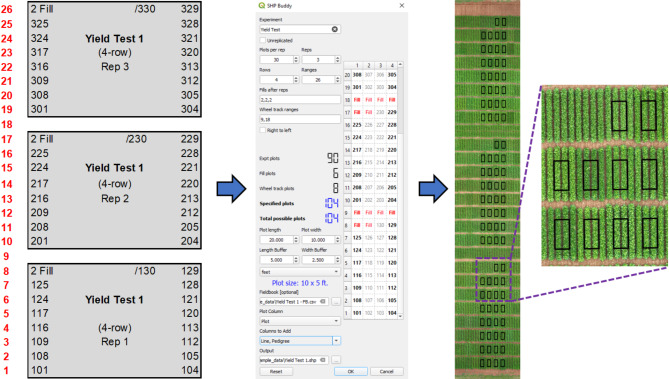
Task: Confirm with the OK button
Action: coord(351,371)
